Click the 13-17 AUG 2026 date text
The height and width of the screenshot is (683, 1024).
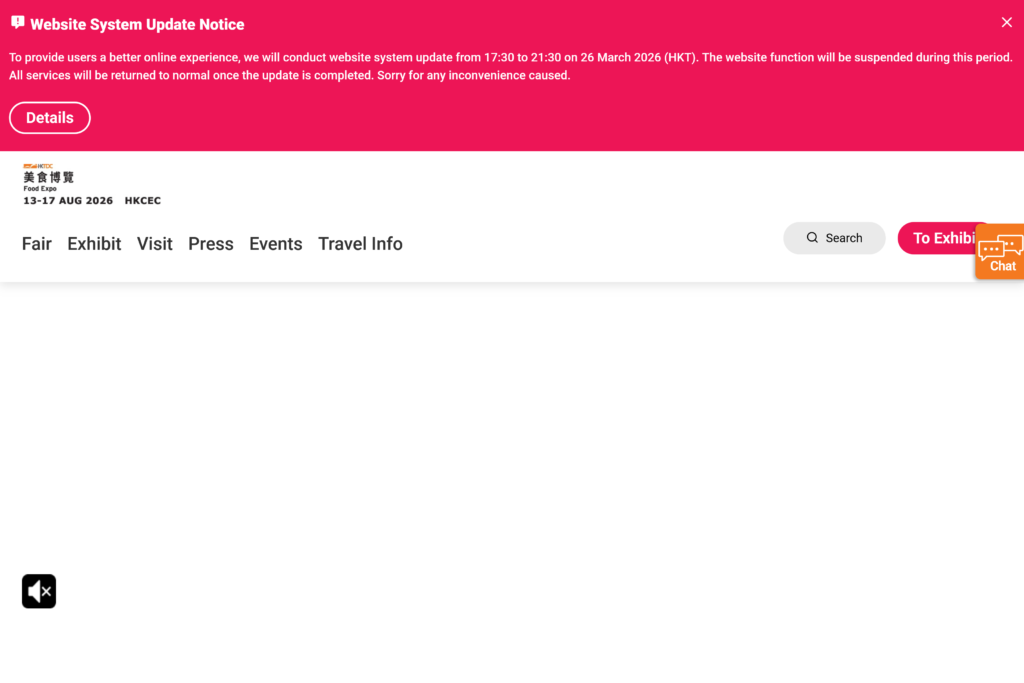(x=68, y=201)
